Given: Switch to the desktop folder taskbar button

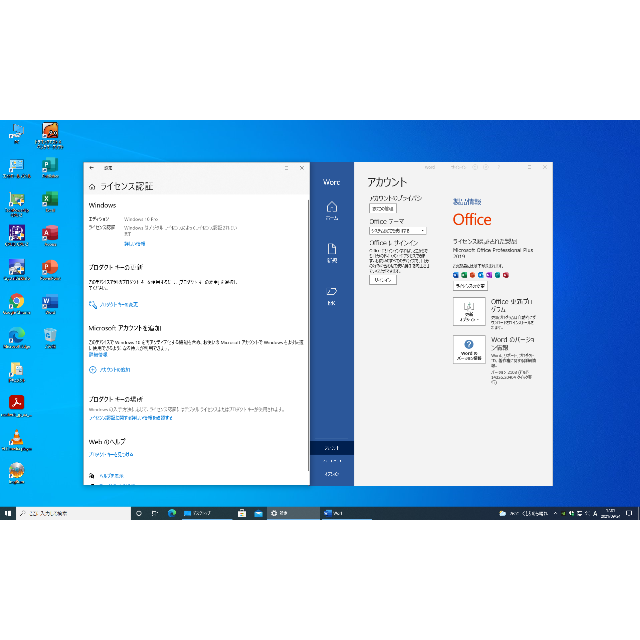Looking at the screenshot, I should (x=206, y=513).
